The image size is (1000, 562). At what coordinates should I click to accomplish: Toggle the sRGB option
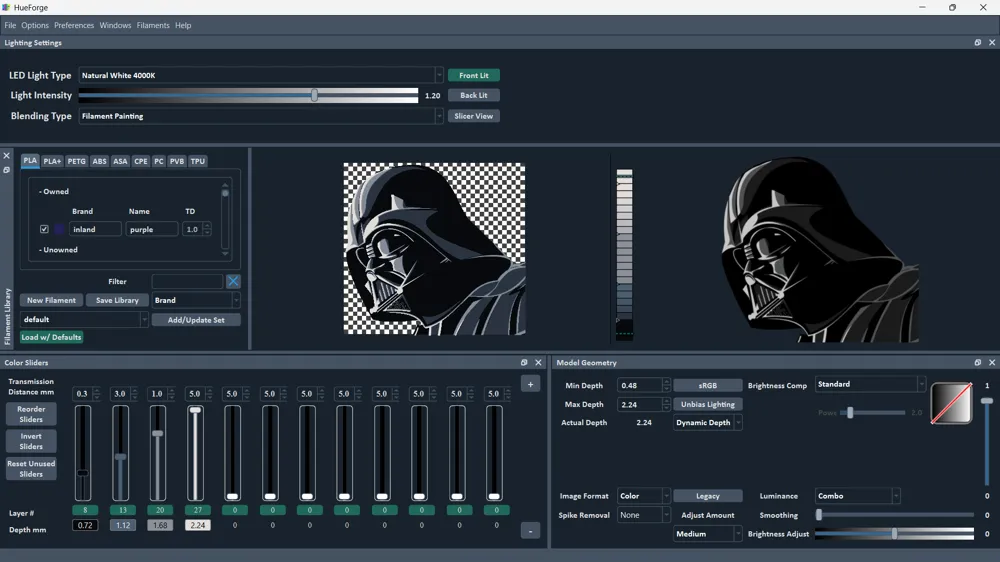point(708,385)
